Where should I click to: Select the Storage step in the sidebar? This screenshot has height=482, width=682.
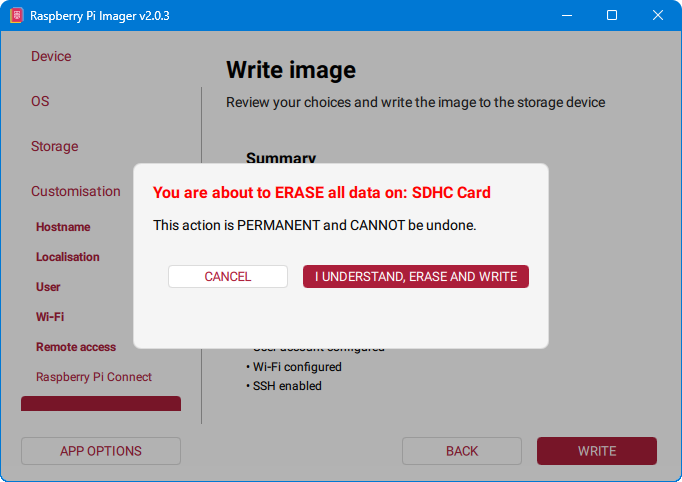click(x=54, y=147)
